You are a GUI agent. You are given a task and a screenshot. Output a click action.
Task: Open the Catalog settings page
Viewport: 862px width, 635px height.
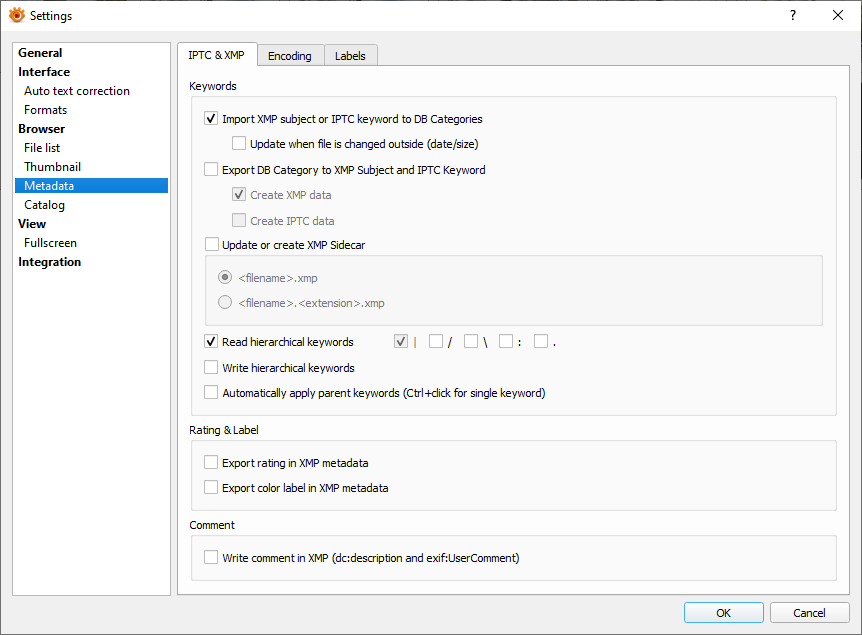click(x=44, y=205)
